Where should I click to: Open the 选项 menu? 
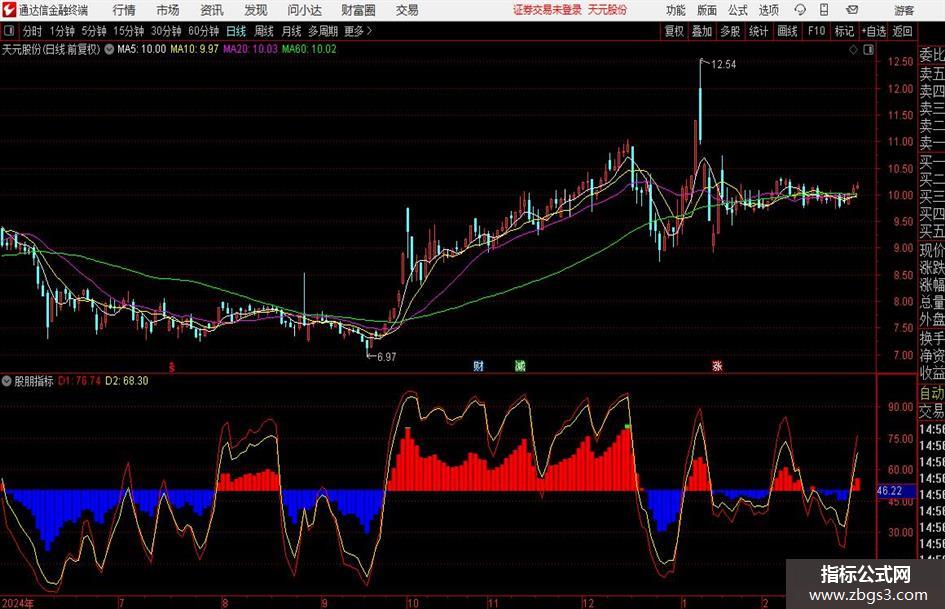(768, 10)
